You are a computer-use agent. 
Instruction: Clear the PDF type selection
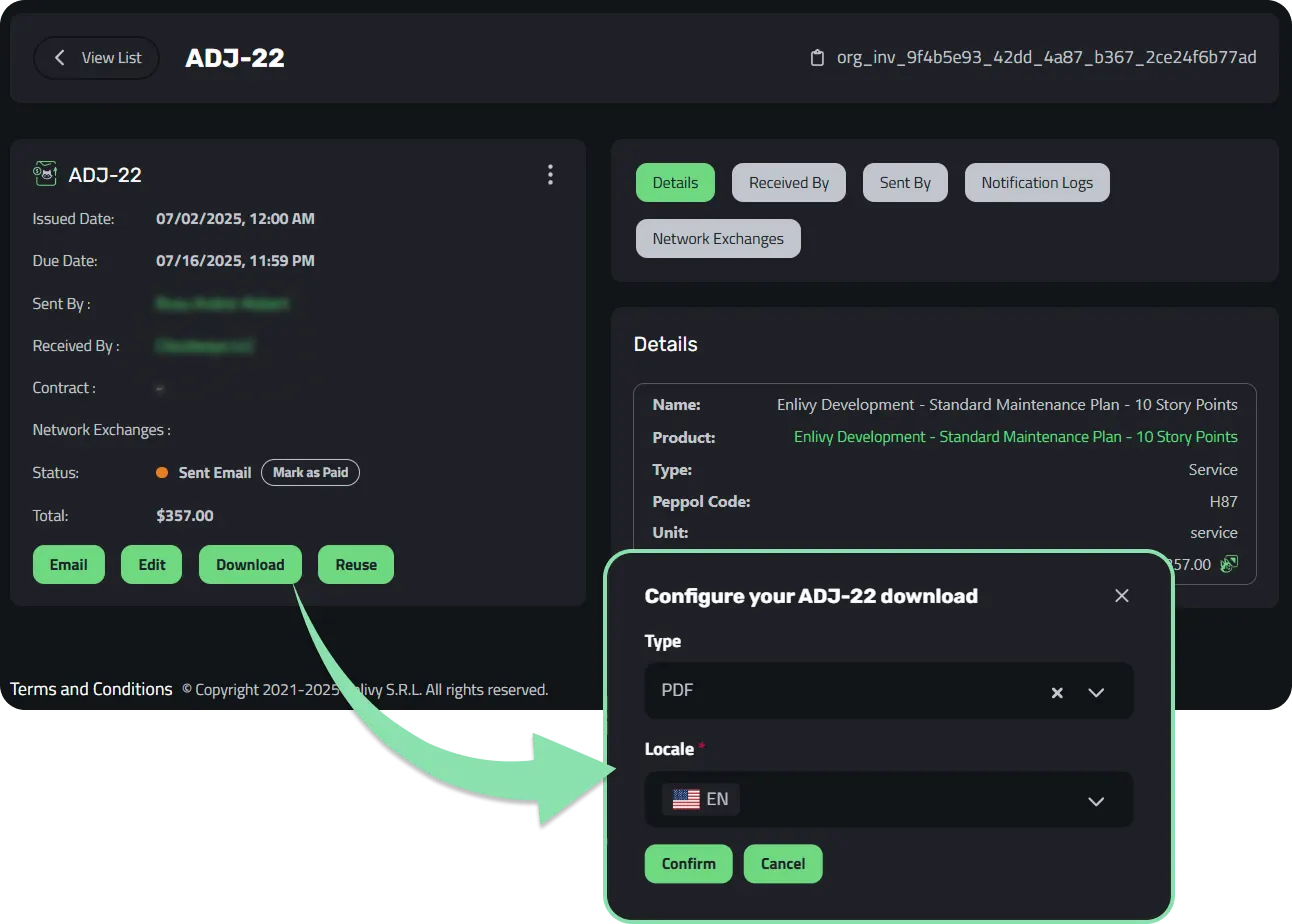[x=1057, y=692]
